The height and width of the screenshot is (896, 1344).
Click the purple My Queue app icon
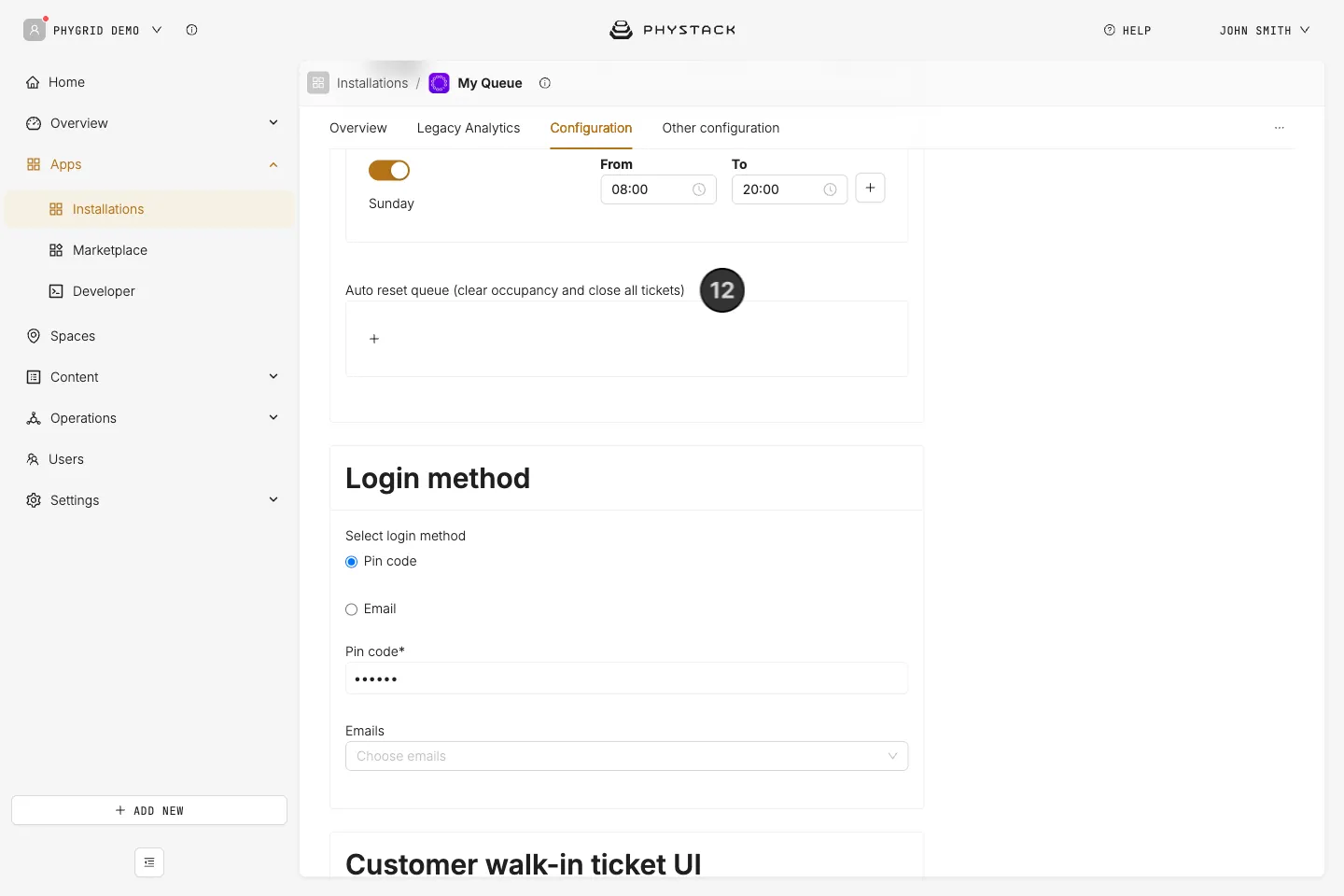click(439, 83)
